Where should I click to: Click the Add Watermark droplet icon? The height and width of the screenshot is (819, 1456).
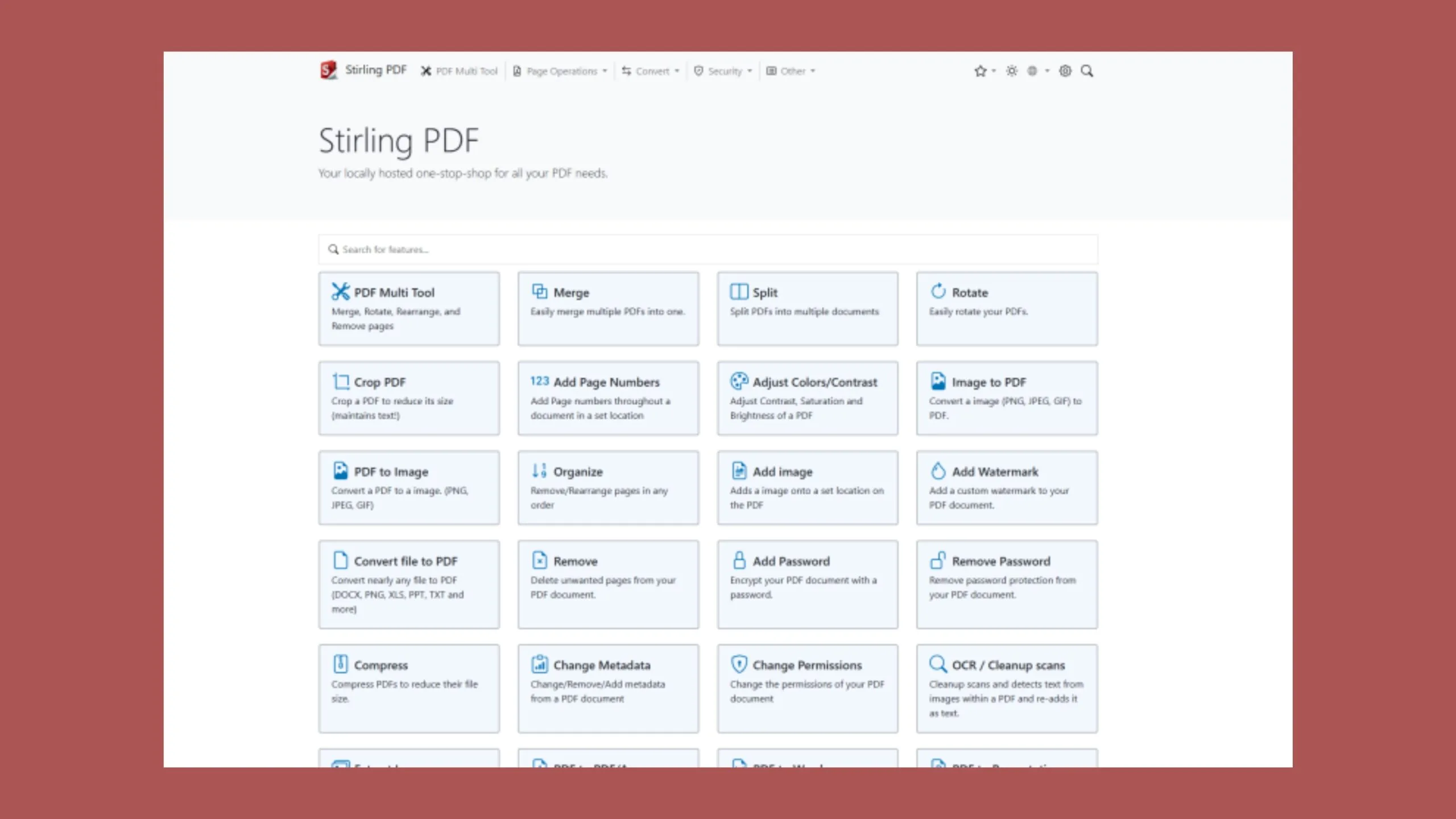point(938,470)
